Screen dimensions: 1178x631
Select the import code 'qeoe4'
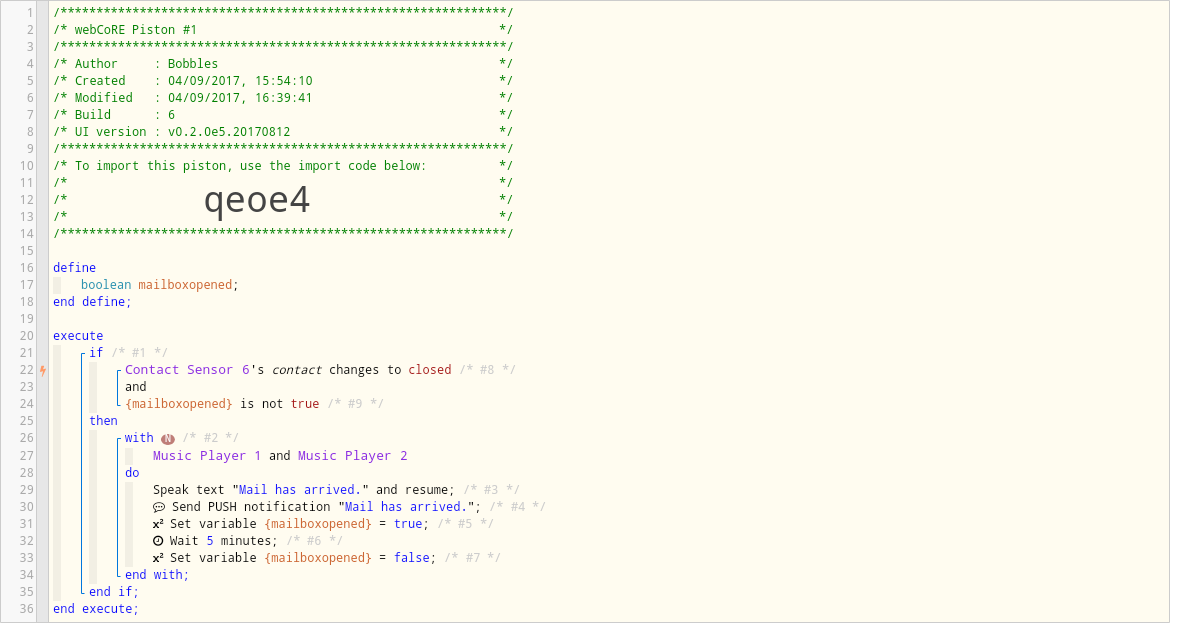point(257,201)
